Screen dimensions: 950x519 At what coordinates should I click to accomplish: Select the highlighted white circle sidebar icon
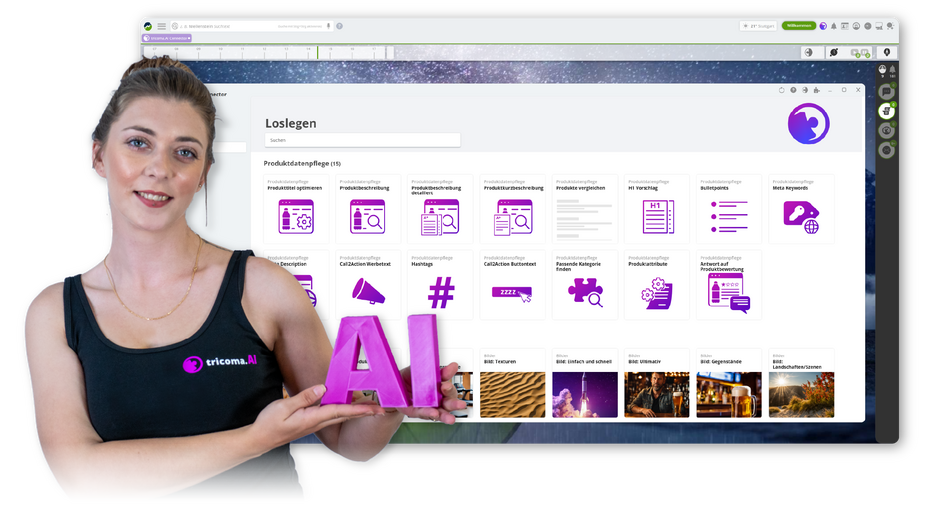pos(886,111)
